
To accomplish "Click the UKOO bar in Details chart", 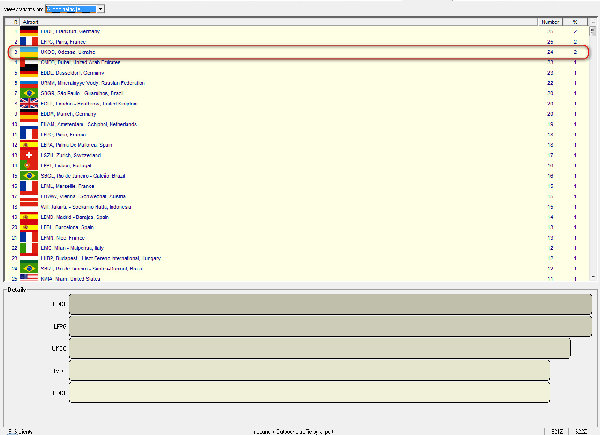I will [320, 348].
